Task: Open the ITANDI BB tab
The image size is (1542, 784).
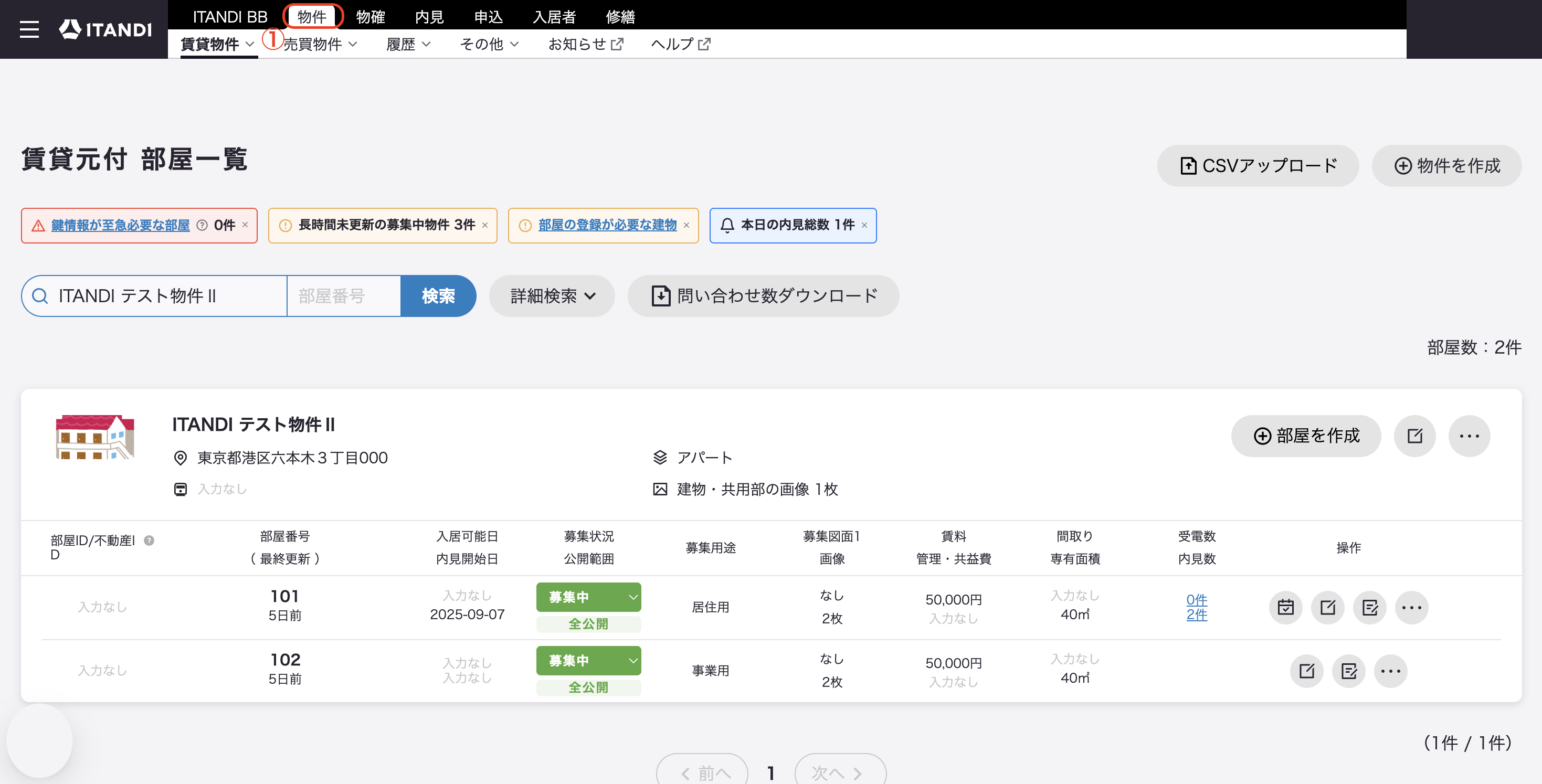Action: click(230, 16)
